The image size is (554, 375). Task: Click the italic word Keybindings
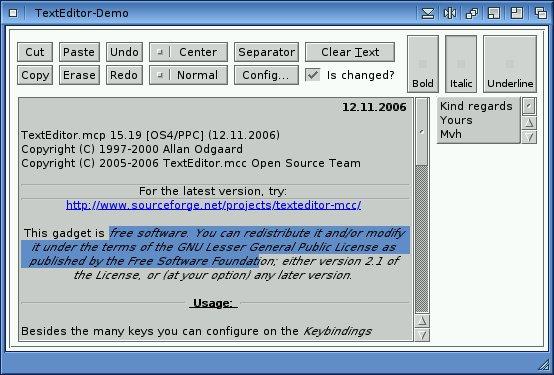point(337,331)
